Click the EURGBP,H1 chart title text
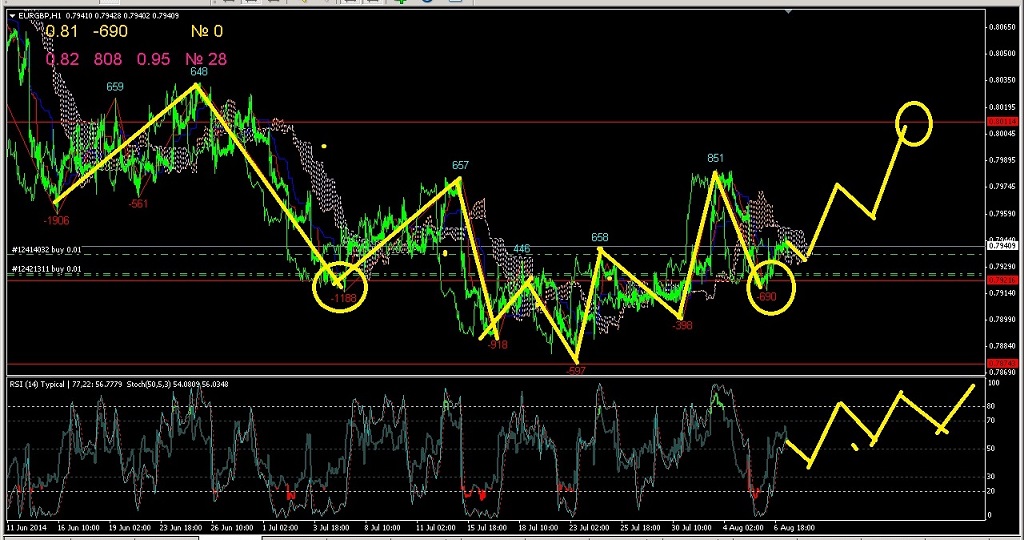This screenshot has width=1024, height=540. pos(42,15)
